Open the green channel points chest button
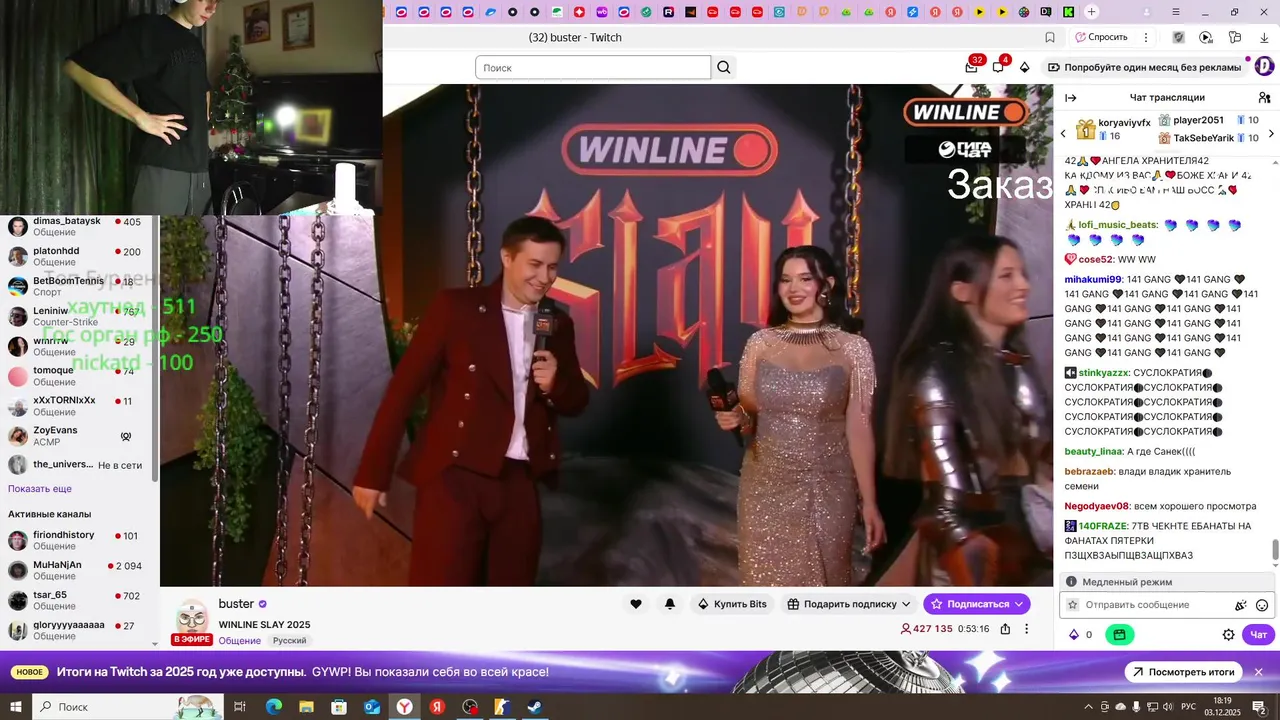The width and height of the screenshot is (1280, 720). tap(1119, 634)
